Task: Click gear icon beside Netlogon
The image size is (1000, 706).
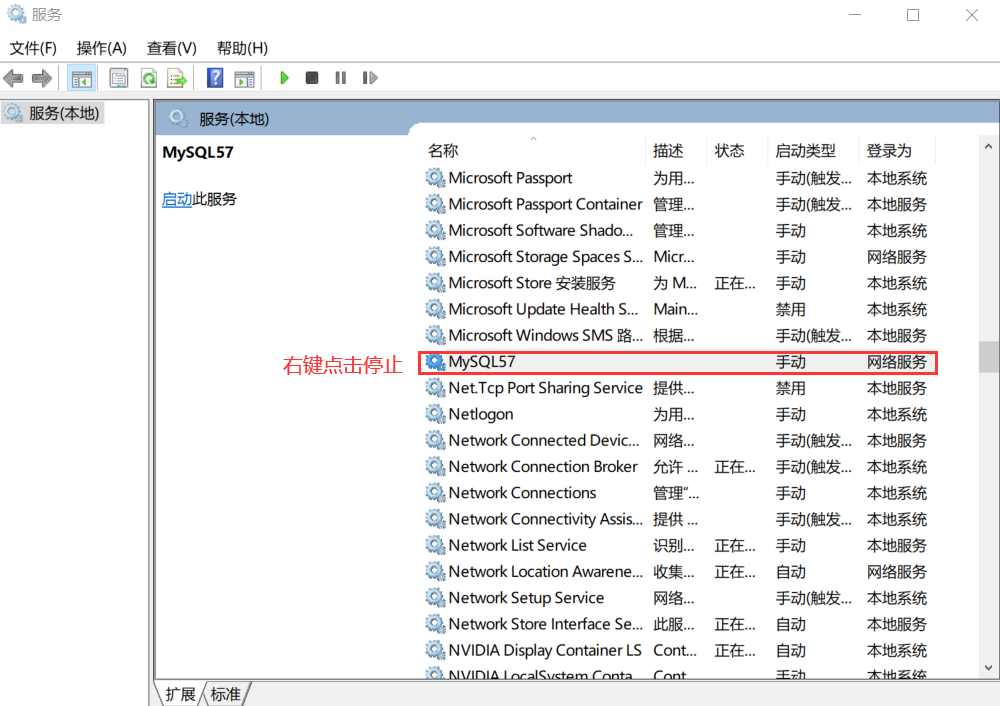Action: tap(435, 414)
